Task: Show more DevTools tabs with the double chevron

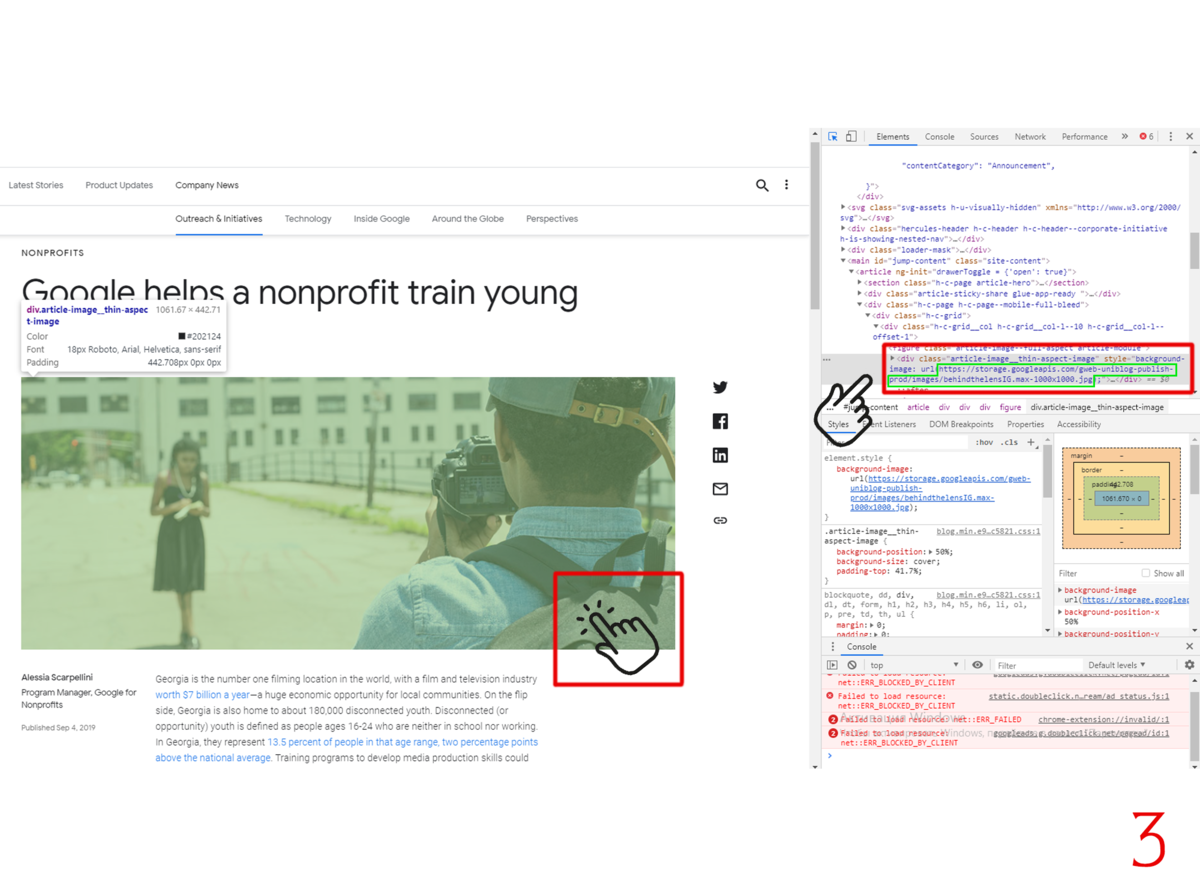Action: coord(1124,137)
